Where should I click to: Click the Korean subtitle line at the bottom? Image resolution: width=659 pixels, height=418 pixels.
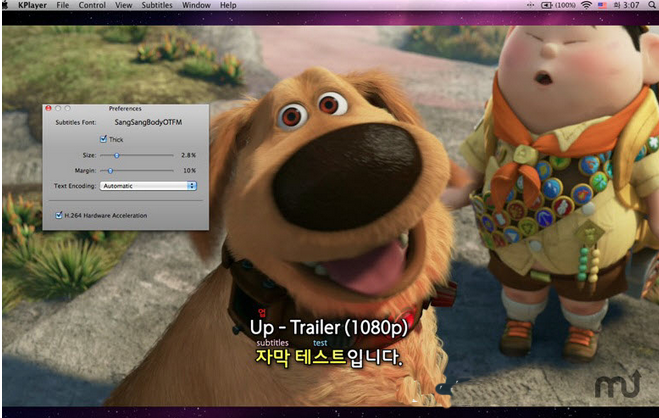point(329,358)
